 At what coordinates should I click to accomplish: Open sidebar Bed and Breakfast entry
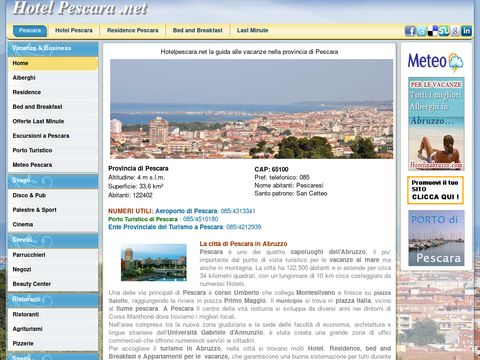click(x=53, y=107)
